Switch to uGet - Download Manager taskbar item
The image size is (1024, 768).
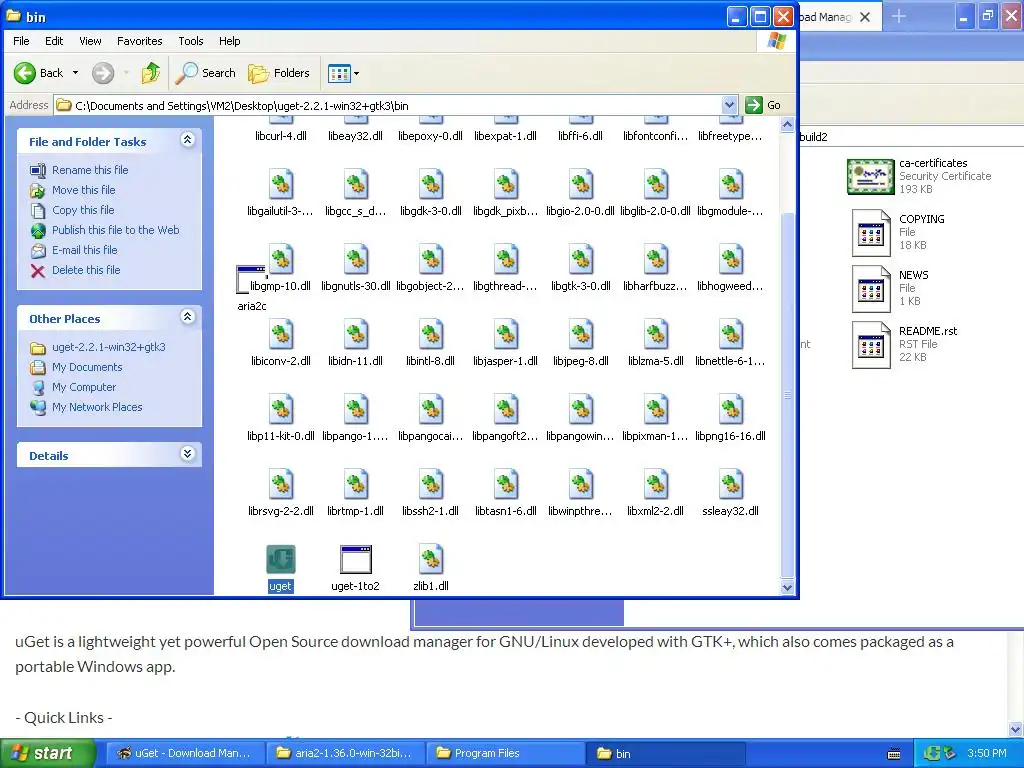pyautogui.click(x=185, y=754)
